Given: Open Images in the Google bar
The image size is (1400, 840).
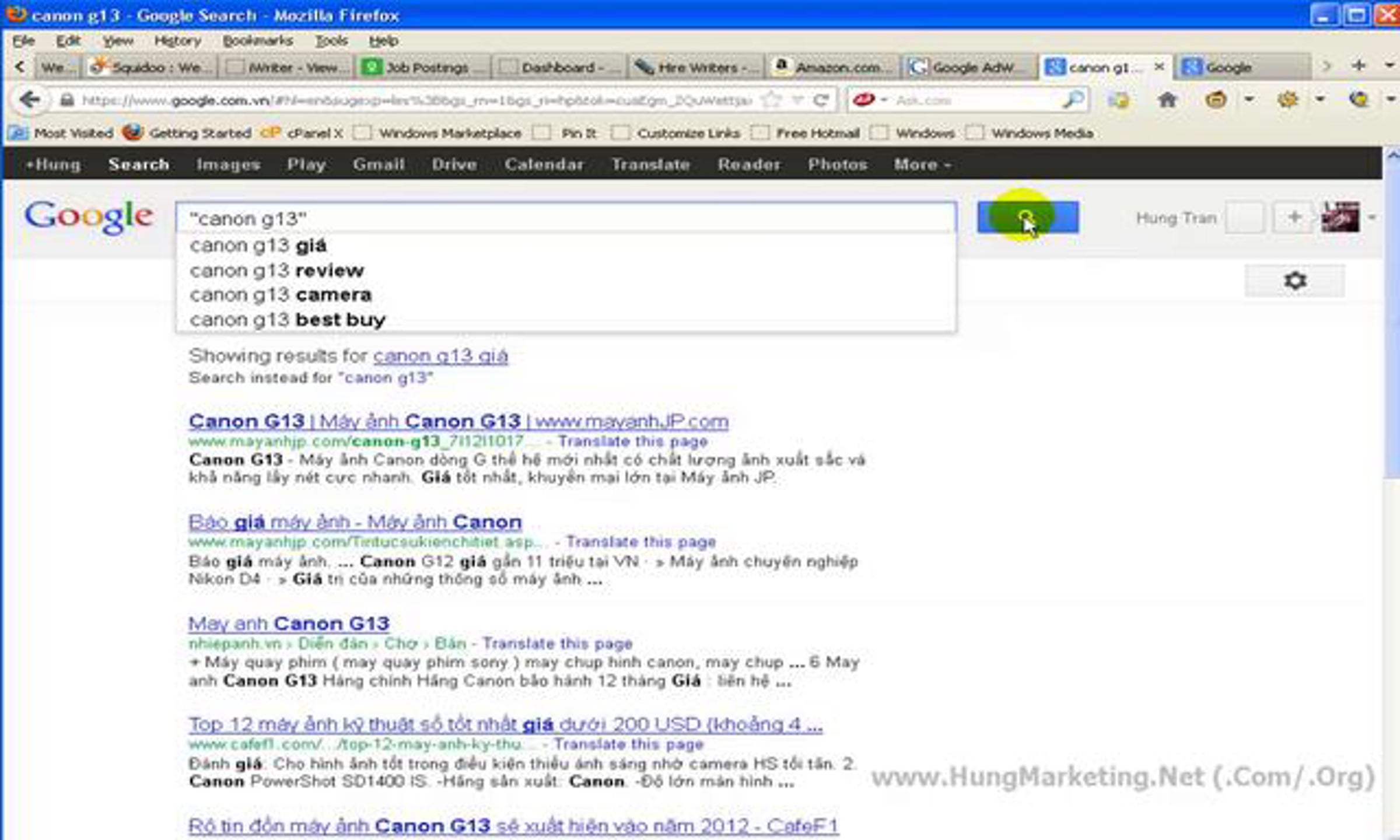Looking at the screenshot, I should 228,164.
